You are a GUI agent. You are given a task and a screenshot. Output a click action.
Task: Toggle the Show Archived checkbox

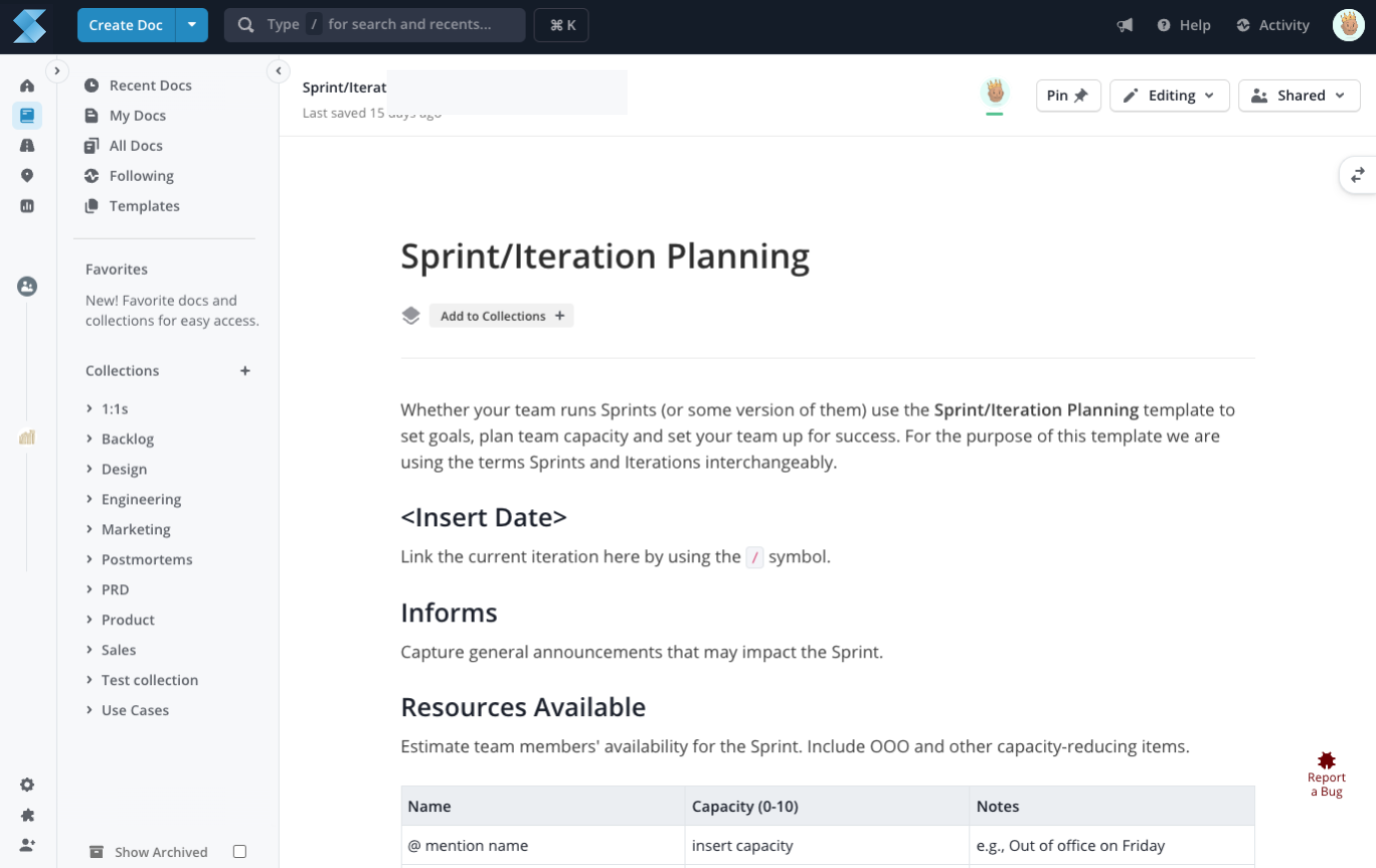(x=240, y=852)
